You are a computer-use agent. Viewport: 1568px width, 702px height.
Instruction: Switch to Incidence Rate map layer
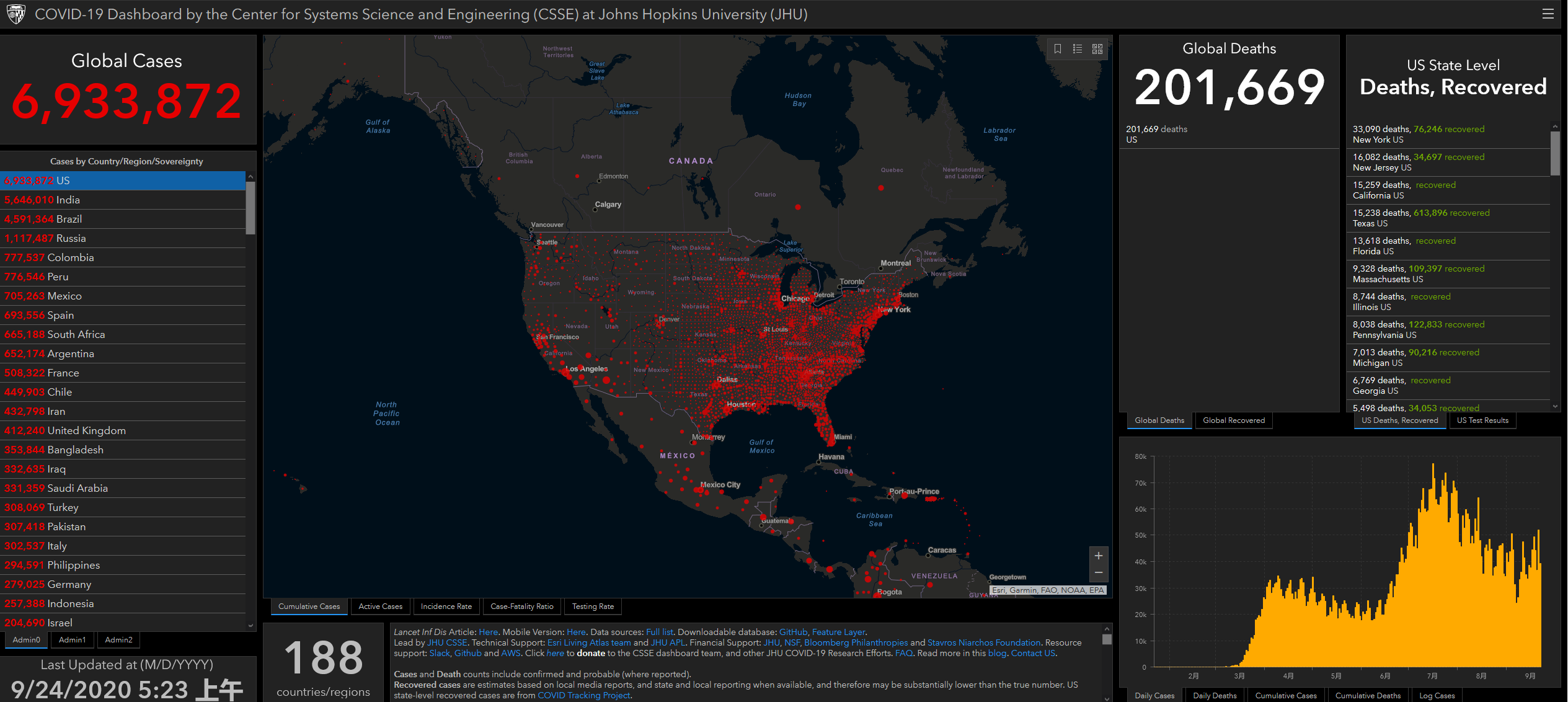pyautogui.click(x=446, y=606)
